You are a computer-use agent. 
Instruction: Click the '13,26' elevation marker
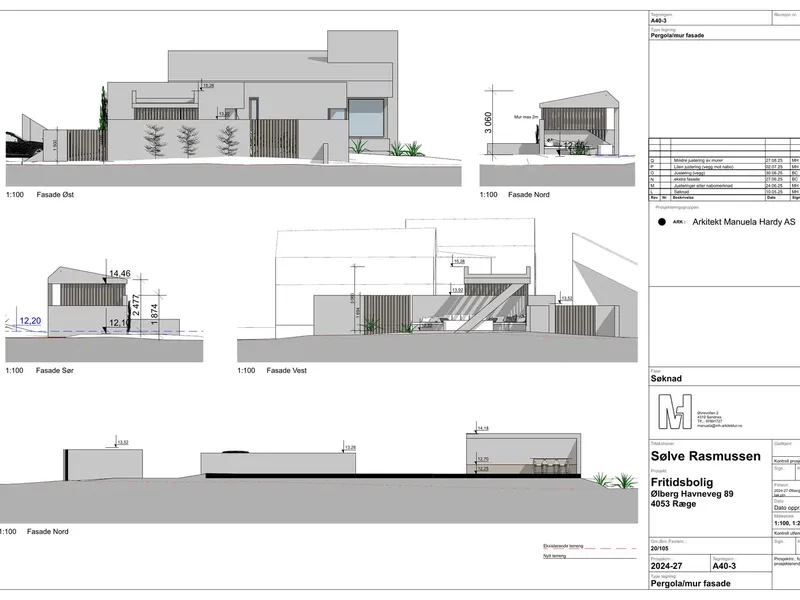[350, 447]
